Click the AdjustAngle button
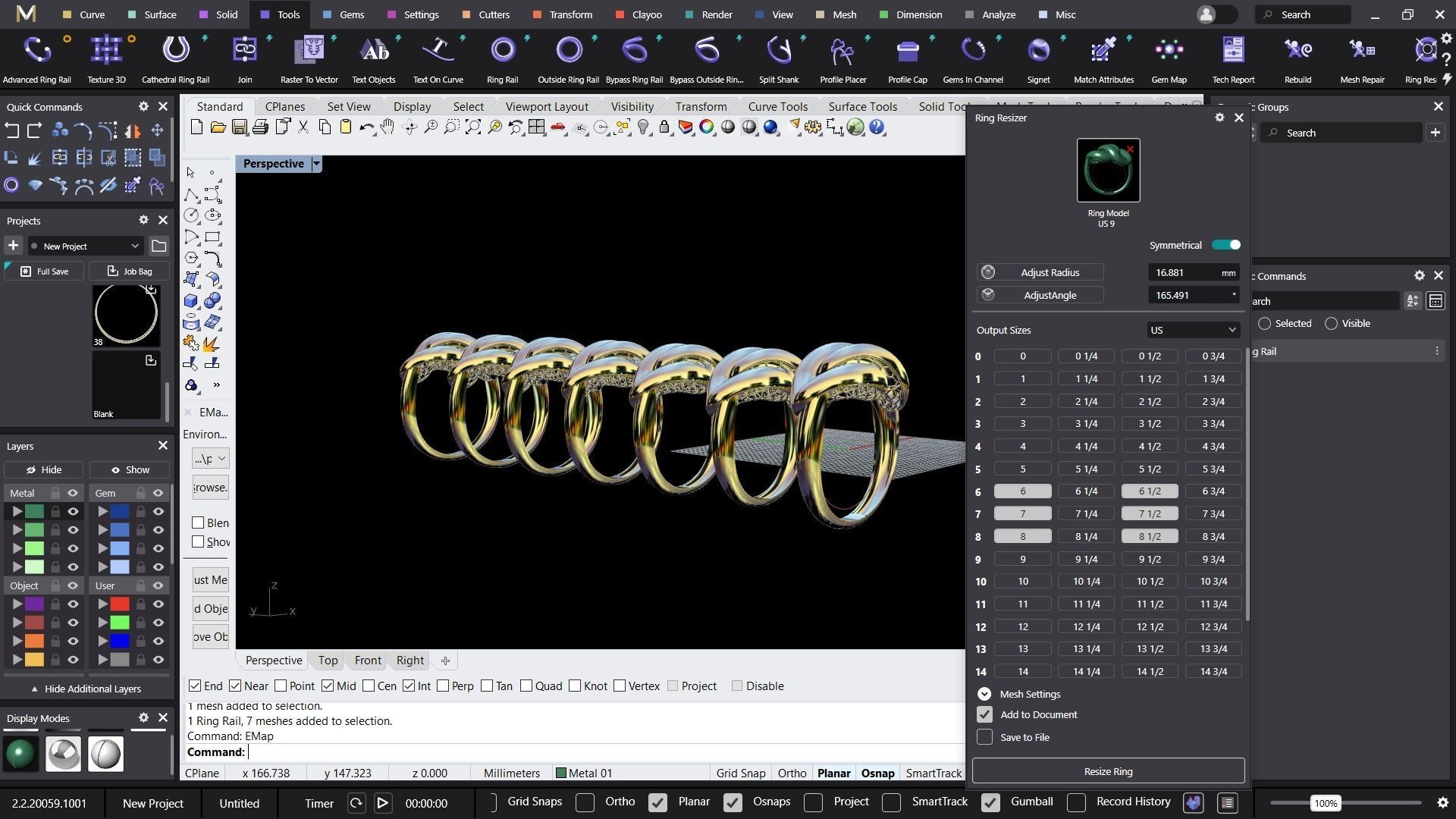This screenshot has width=1456, height=819. (1040, 295)
